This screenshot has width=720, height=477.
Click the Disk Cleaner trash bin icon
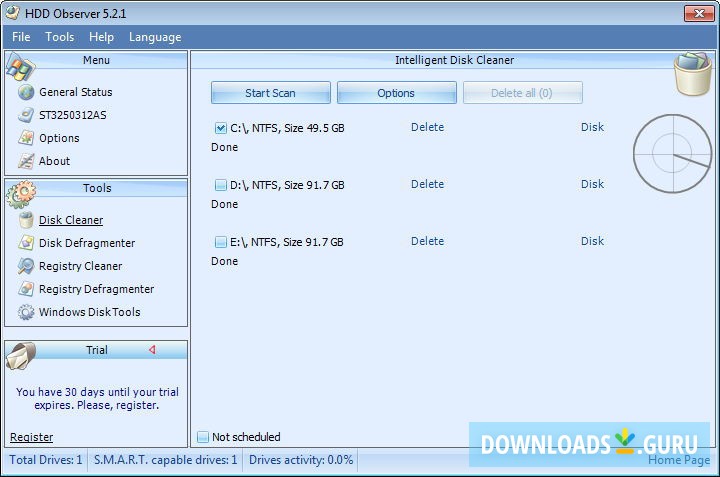coord(26,220)
